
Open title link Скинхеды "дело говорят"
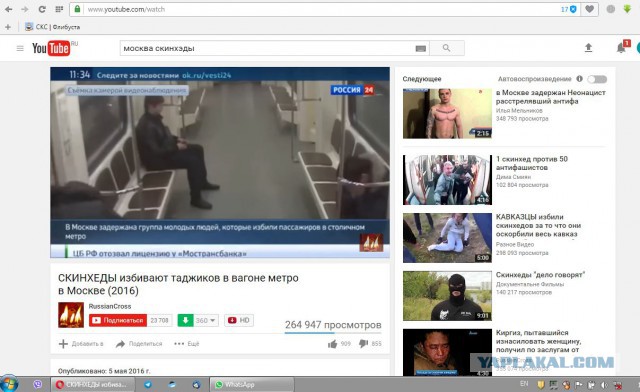pos(540,275)
